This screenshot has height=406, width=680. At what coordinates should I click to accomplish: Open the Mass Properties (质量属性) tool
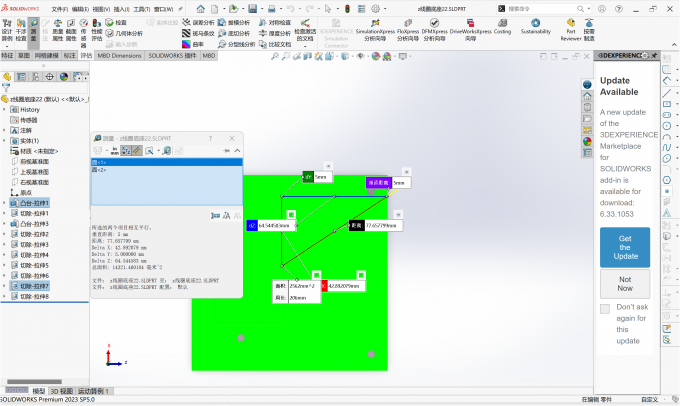(58, 30)
